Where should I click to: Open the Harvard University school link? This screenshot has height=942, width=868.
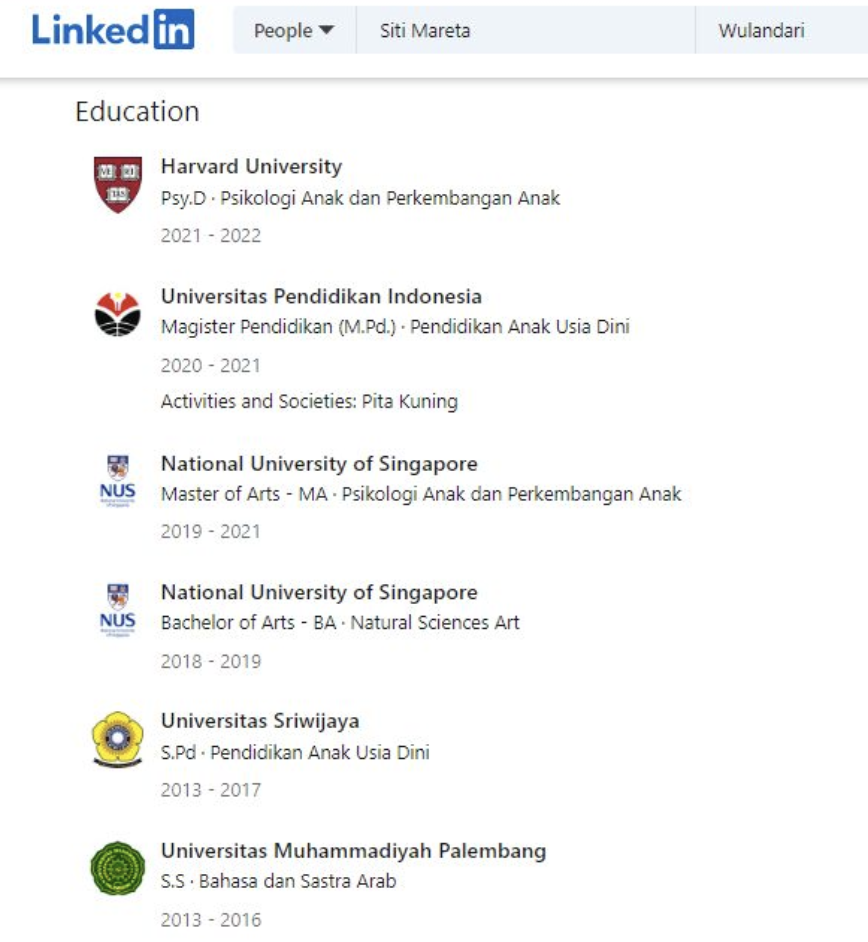[251, 166]
